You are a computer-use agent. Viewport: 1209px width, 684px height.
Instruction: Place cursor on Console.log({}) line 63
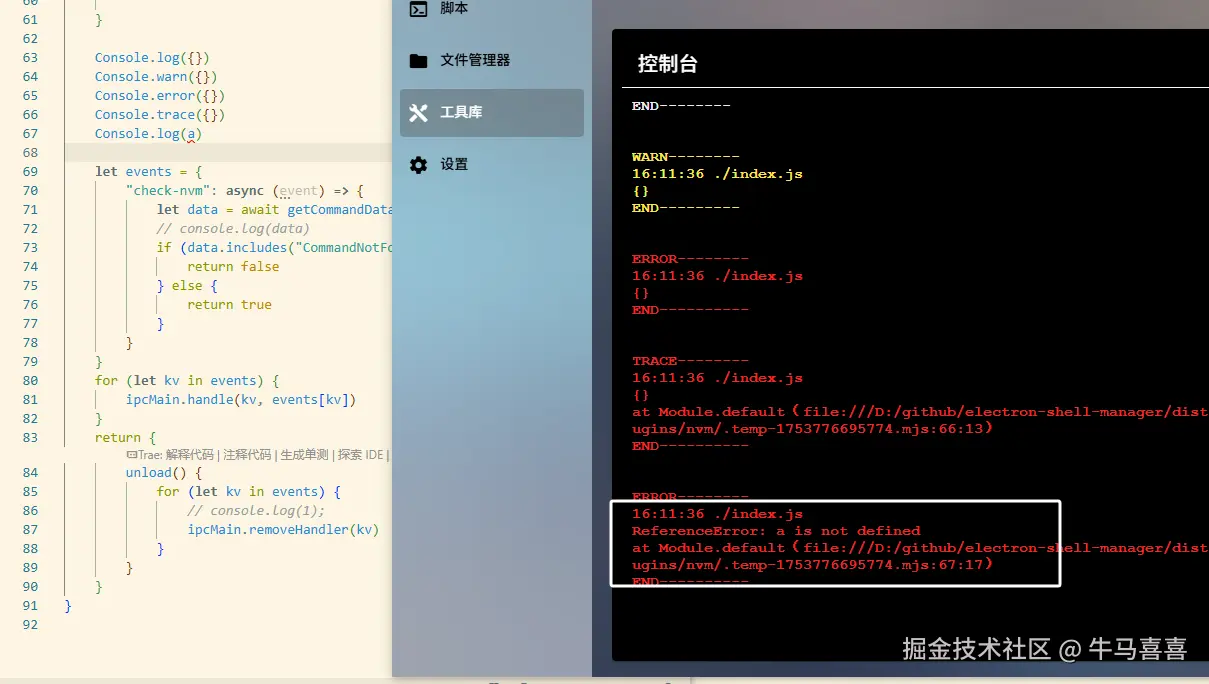coord(152,57)
